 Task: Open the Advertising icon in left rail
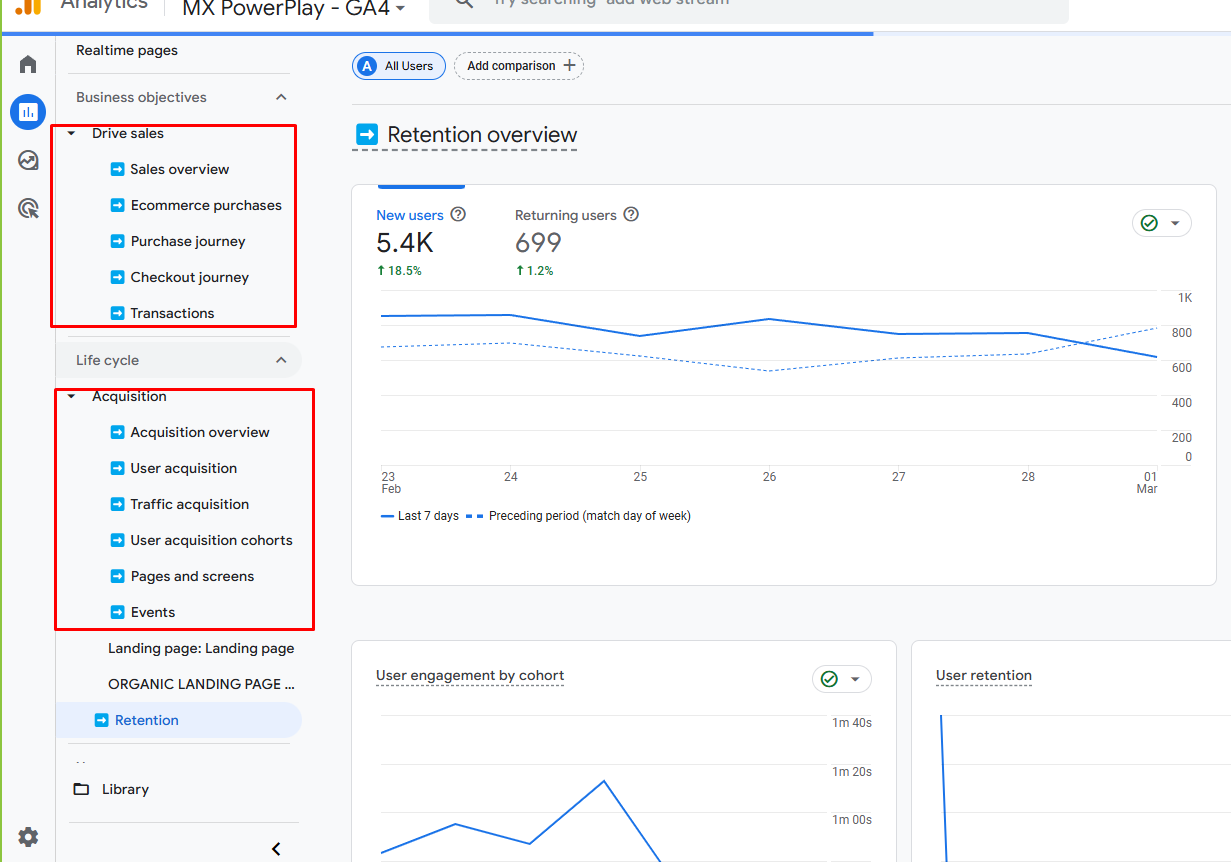click(x=28, y=208)
